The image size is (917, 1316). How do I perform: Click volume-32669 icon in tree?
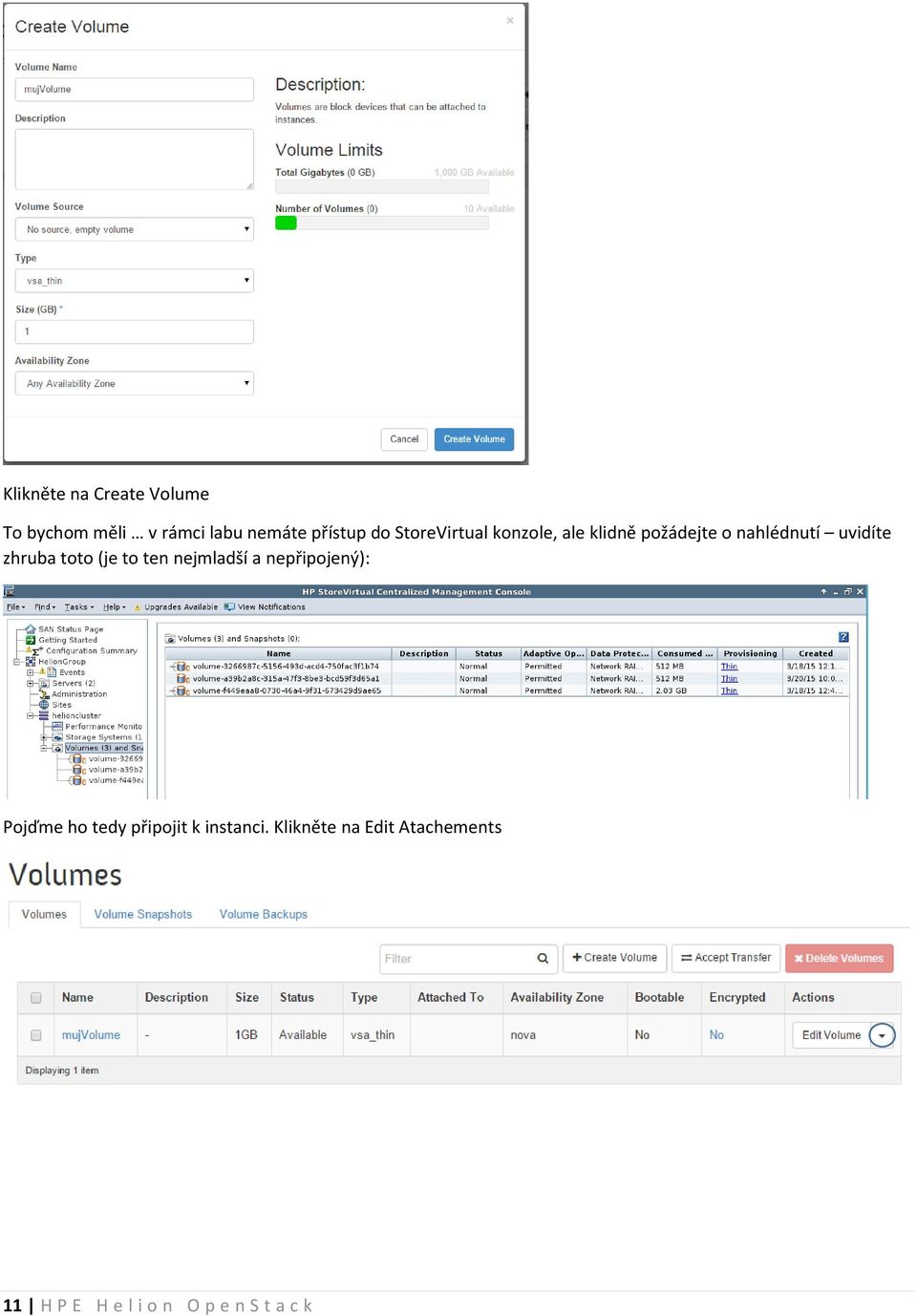point(78,758)
